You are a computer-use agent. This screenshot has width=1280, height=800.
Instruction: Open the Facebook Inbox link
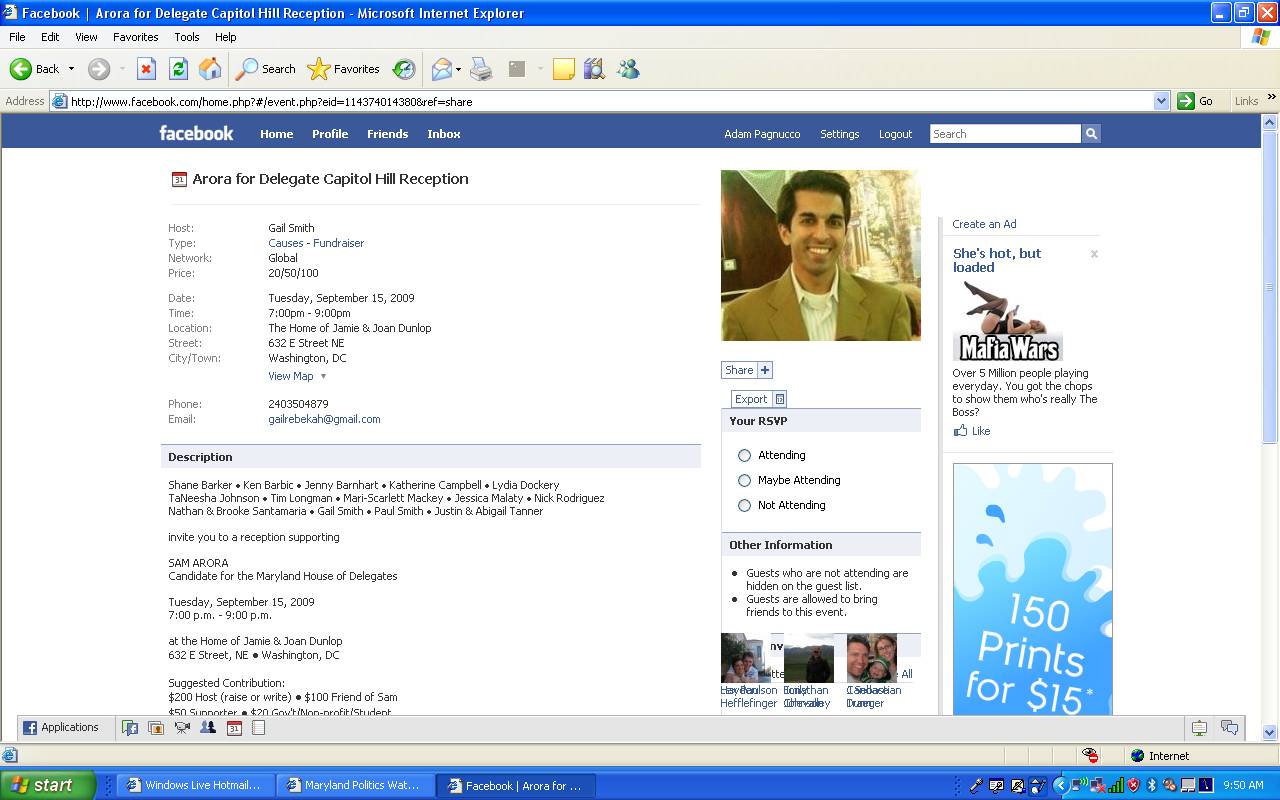click(444, 134)
